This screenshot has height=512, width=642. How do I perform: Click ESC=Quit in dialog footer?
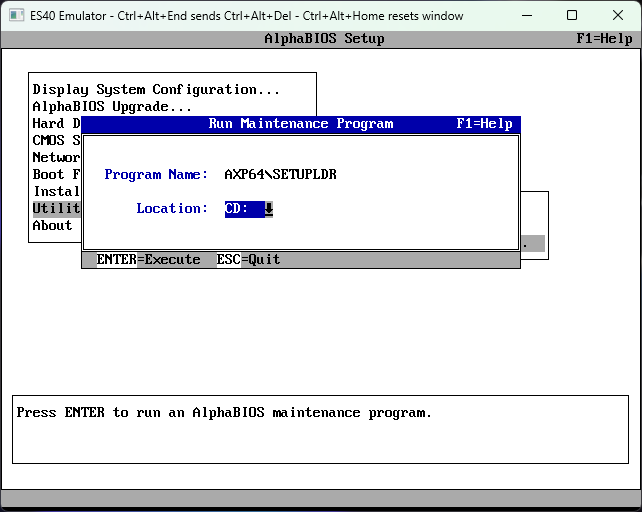coord(248,260)
